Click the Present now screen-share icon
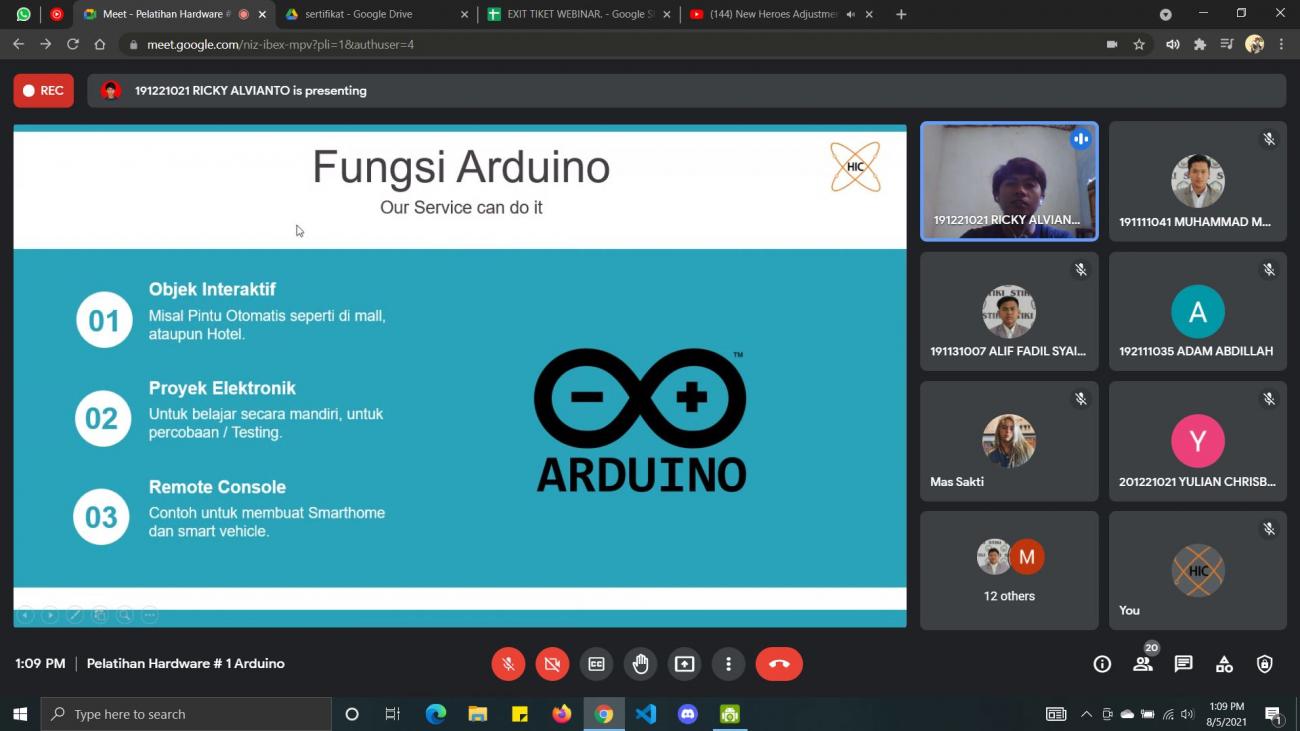The width and height of the screenshot is (1300, 731). (x=684, y=664)
